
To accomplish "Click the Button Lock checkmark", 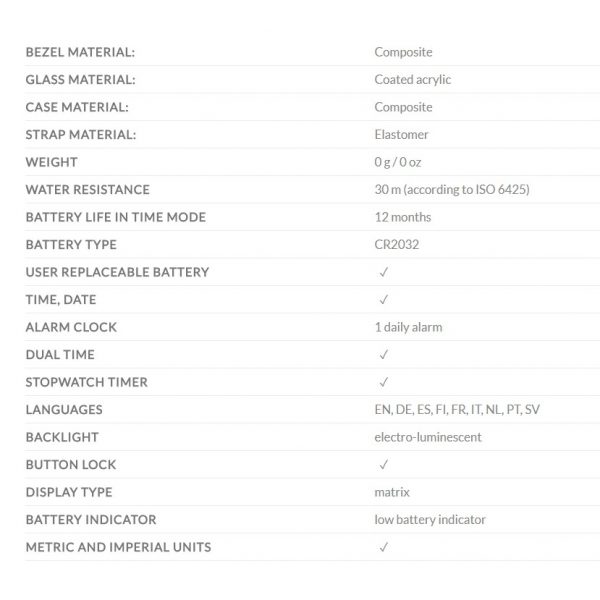I will [x=383, y=465].
